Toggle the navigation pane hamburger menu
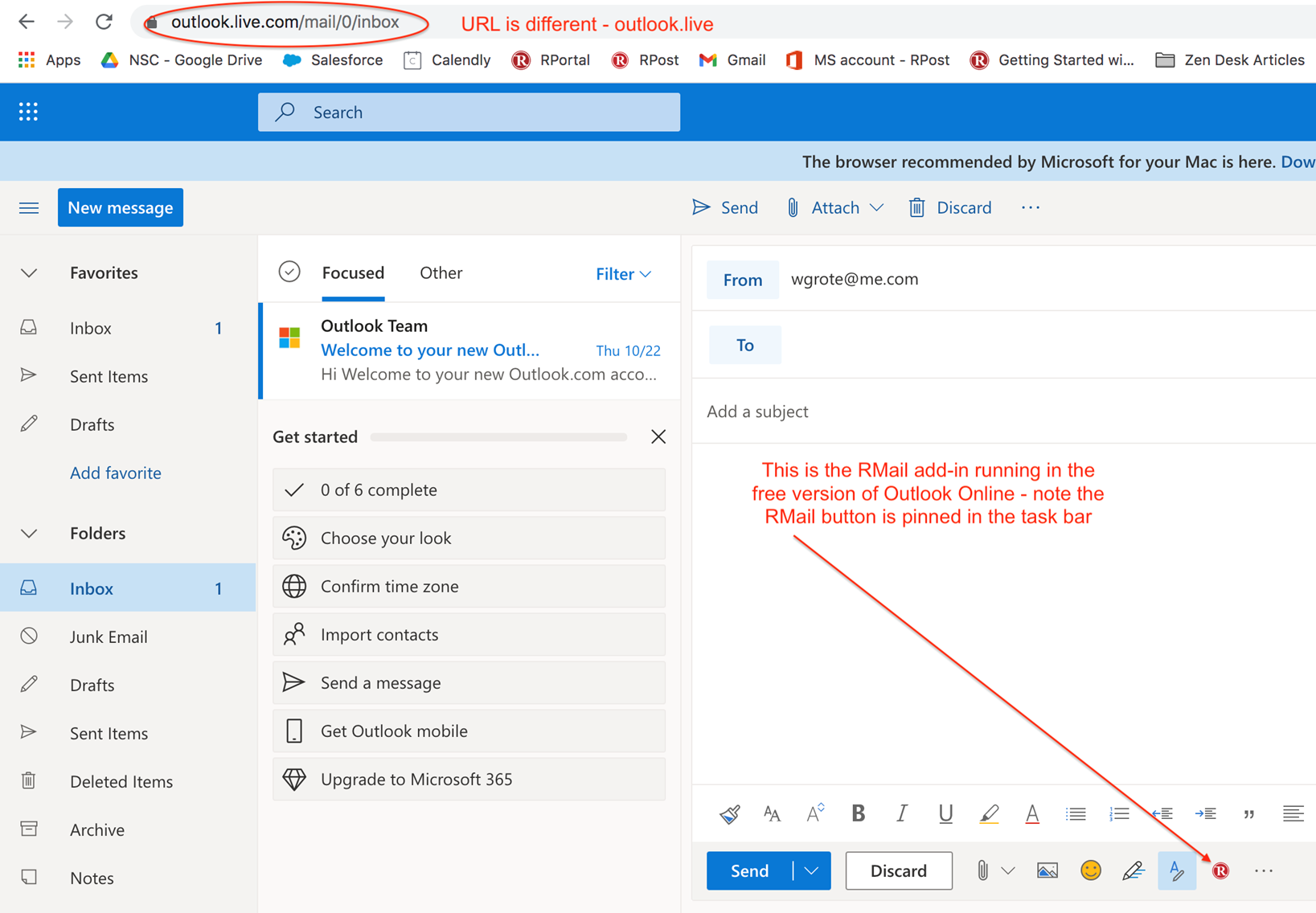 click(x=29, y=208)
